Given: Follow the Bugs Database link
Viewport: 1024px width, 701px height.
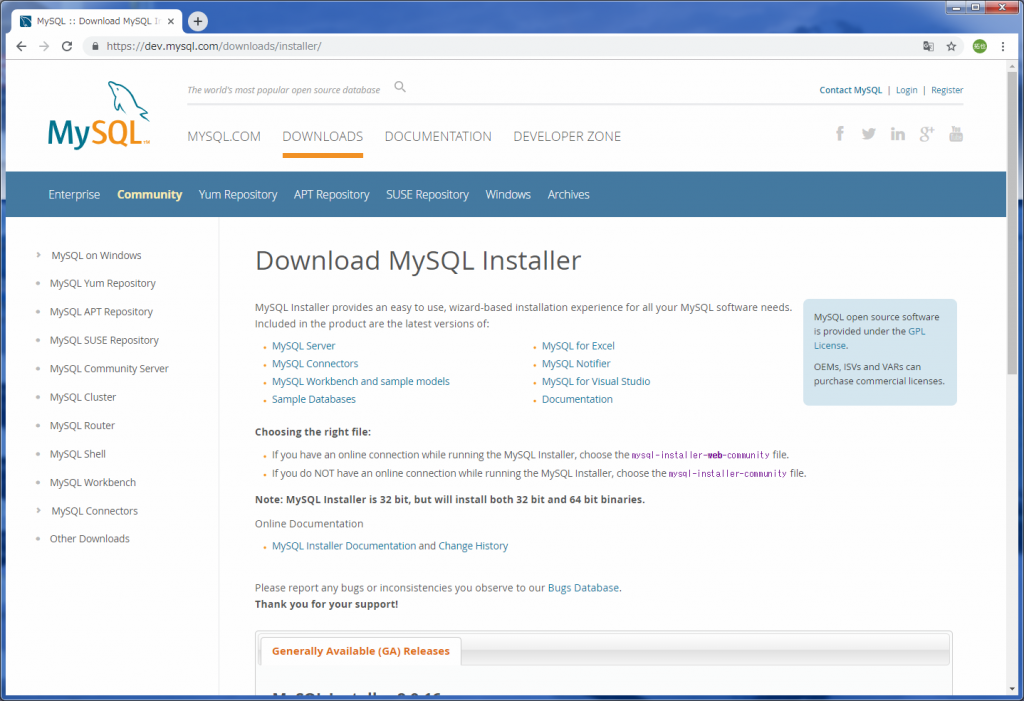Looking at the screenshot, I should tap(583, 588).
